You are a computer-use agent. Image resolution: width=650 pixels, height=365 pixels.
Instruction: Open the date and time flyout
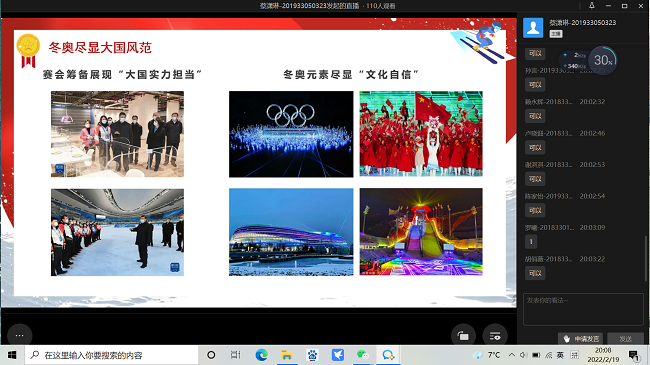tap(603, 355)
